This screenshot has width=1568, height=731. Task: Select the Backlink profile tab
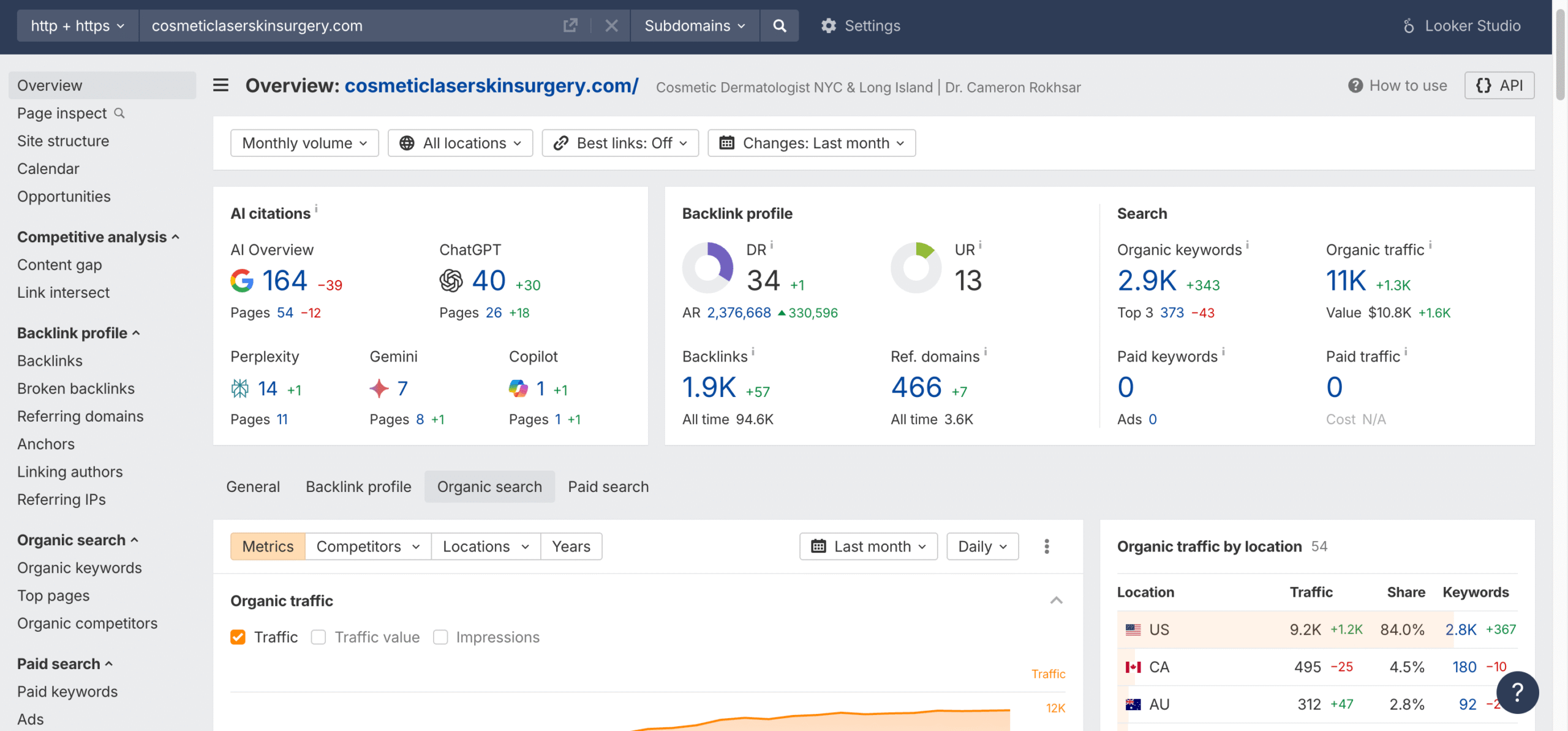pyautogui.click(x=358, y=487)
